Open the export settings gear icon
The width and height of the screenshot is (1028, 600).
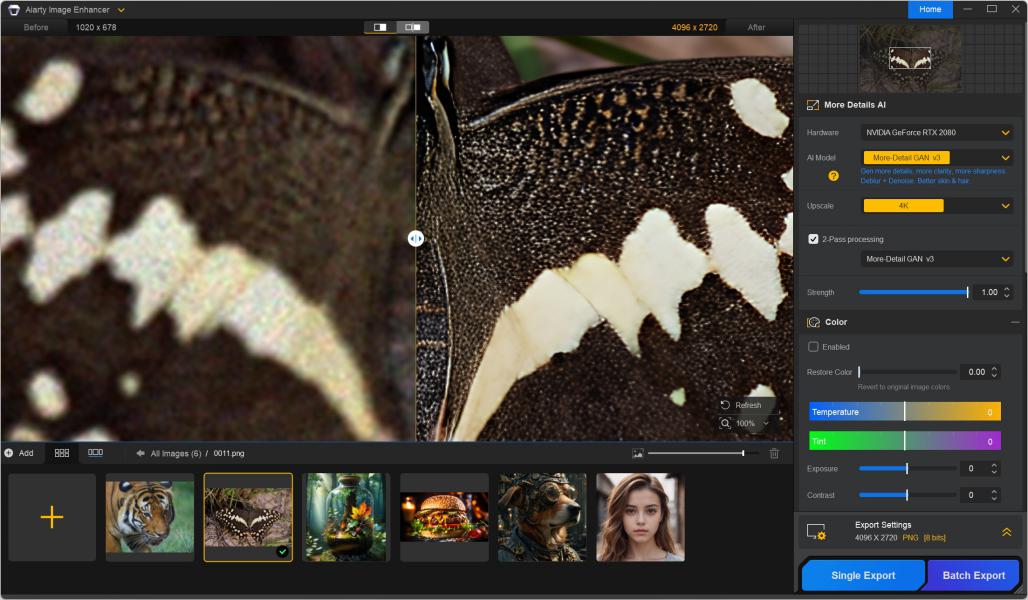[816, 532]
